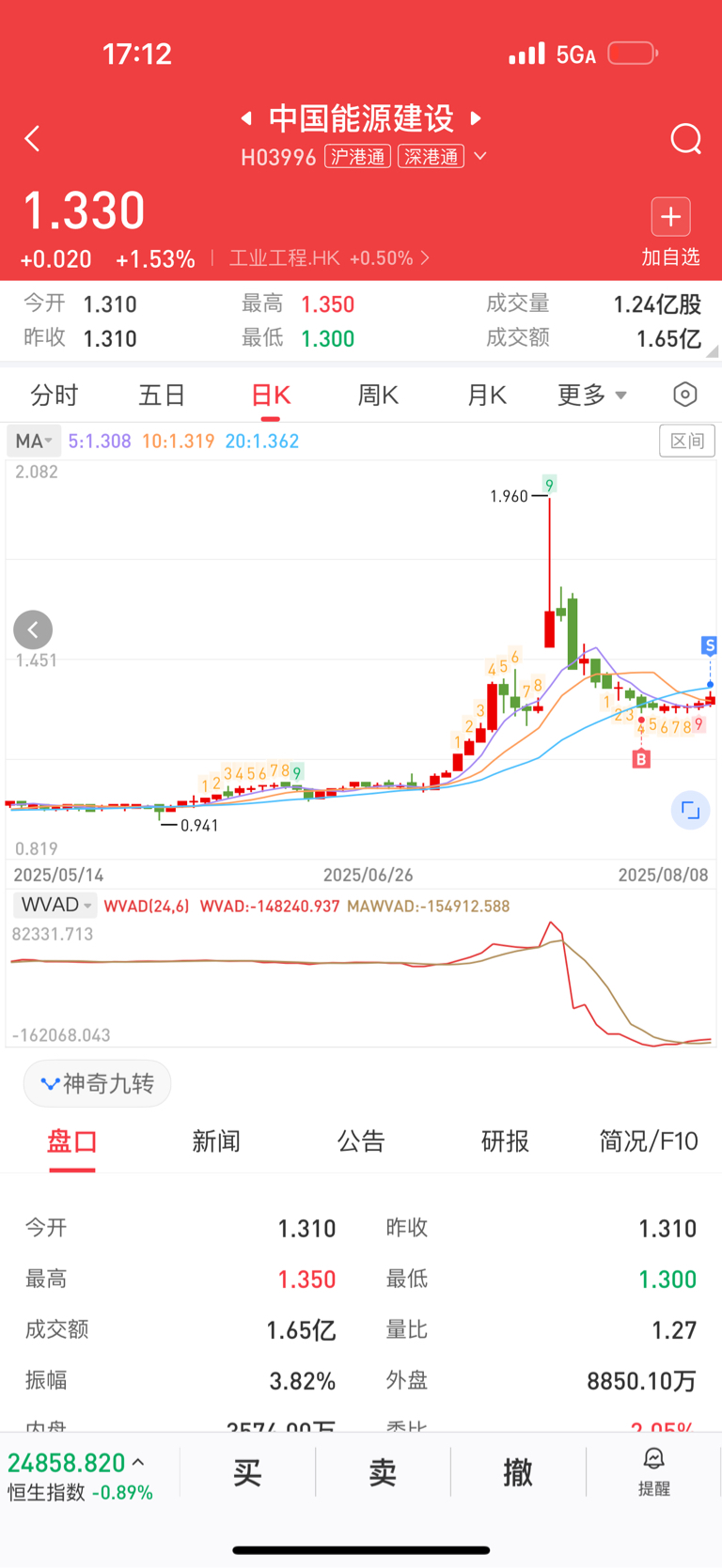Select the 日K chart tab
Screen dimensions: 722x1568
(270, 396)
